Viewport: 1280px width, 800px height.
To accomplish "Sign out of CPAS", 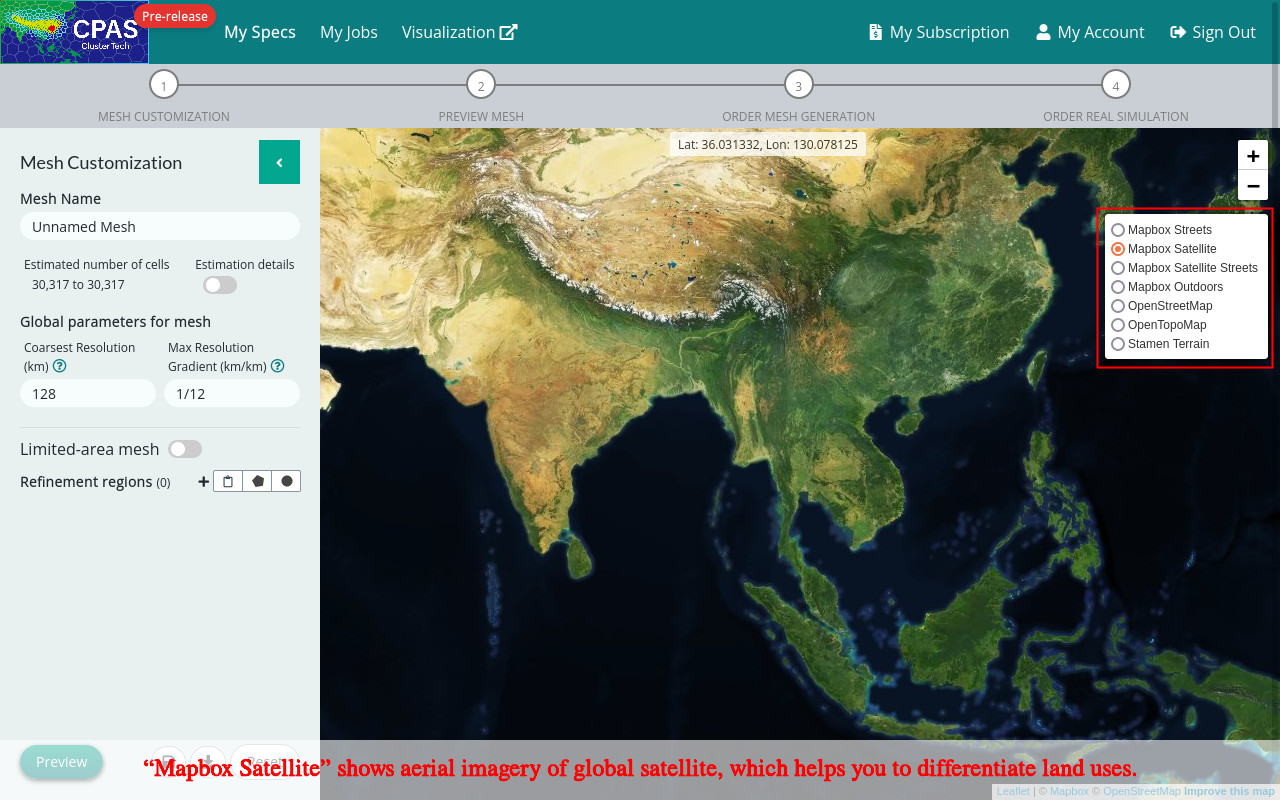I will point(1213,32).
